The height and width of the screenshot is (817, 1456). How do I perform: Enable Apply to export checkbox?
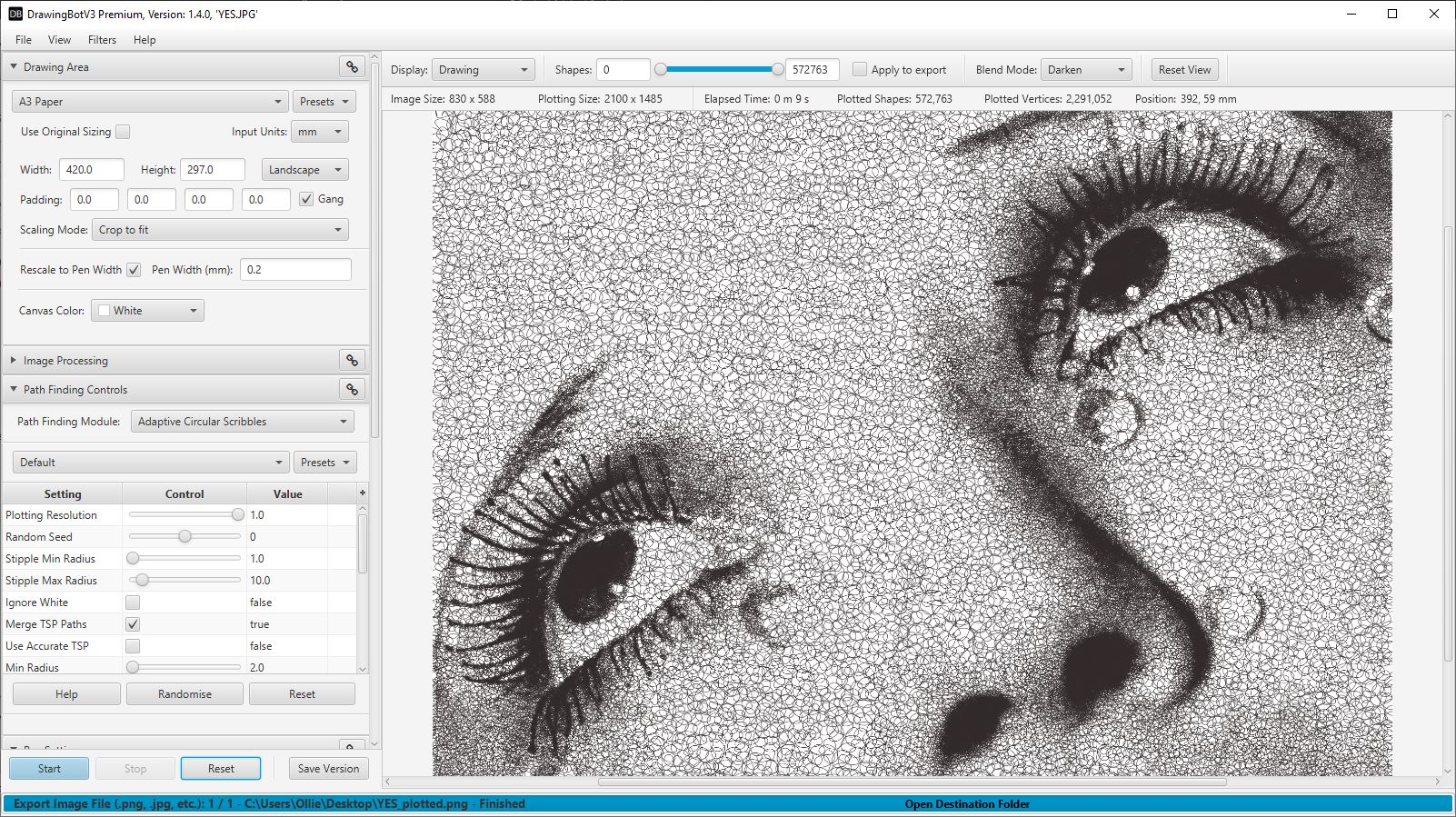(860, 69)
